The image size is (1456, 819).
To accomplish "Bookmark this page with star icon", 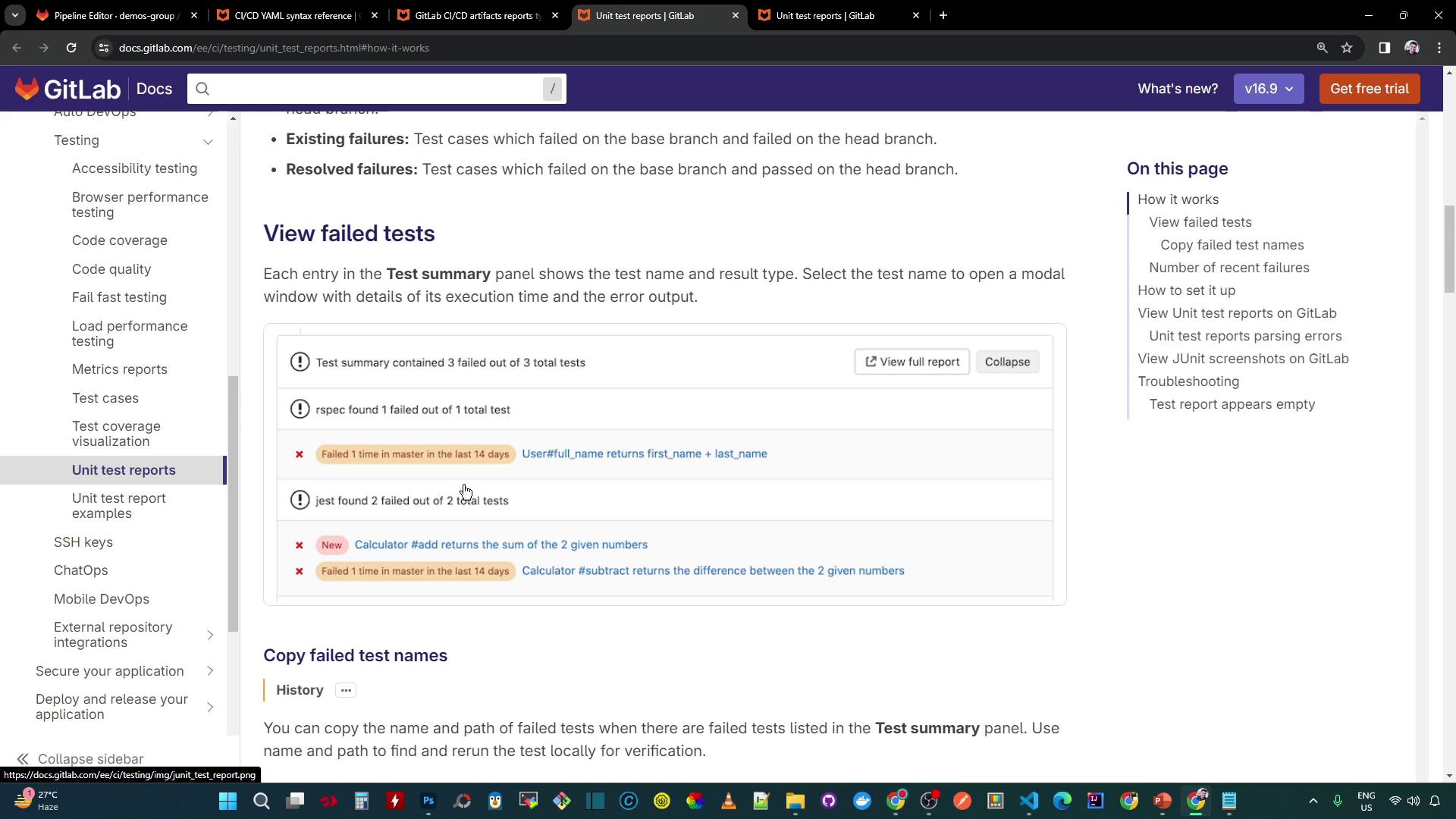I will tap(1347, 48).
